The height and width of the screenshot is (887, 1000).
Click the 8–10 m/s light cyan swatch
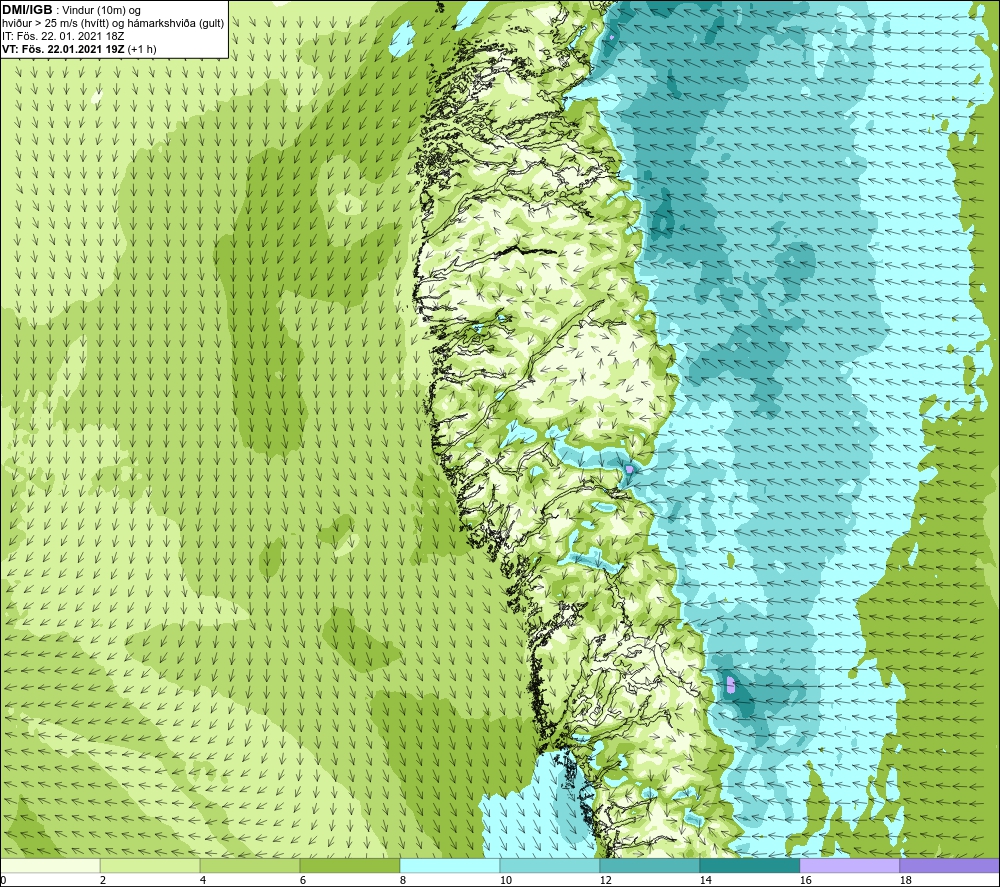(450, 865)
